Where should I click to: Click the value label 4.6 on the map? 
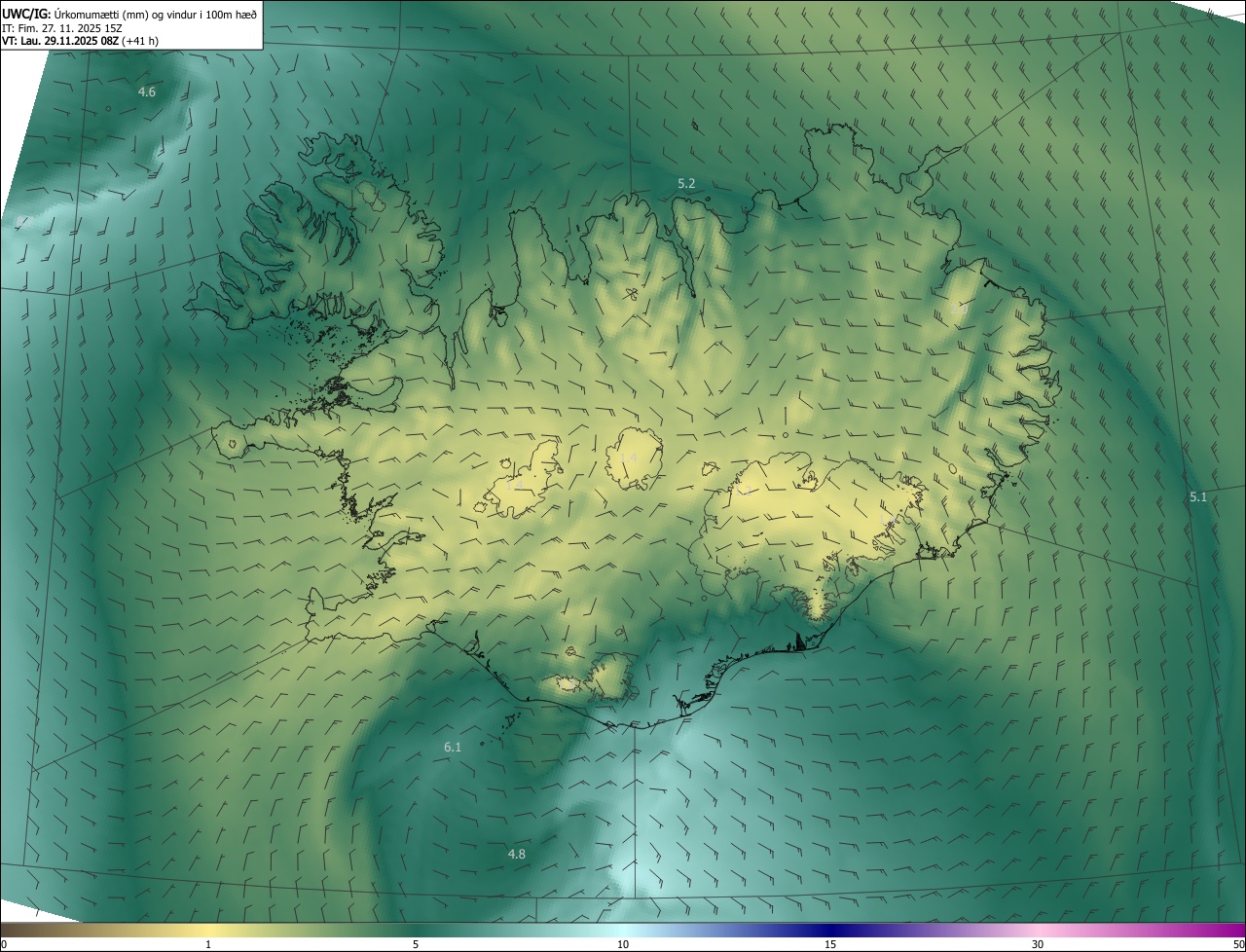[147, 92]
